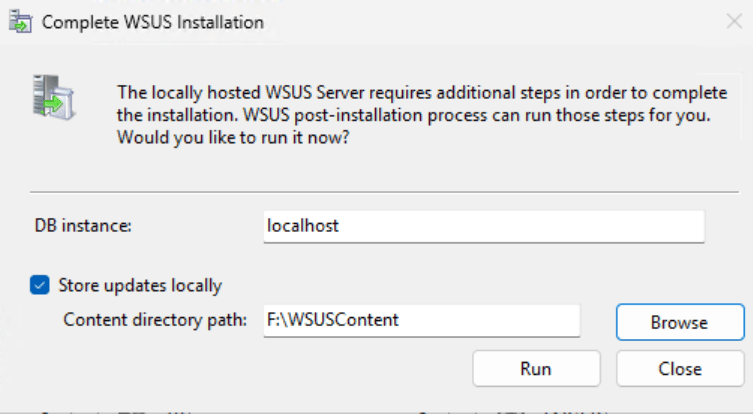Click the "Complete WSUS Installation" title text
The height and width of the screenshot is (414, 753).
click(153, 20)
